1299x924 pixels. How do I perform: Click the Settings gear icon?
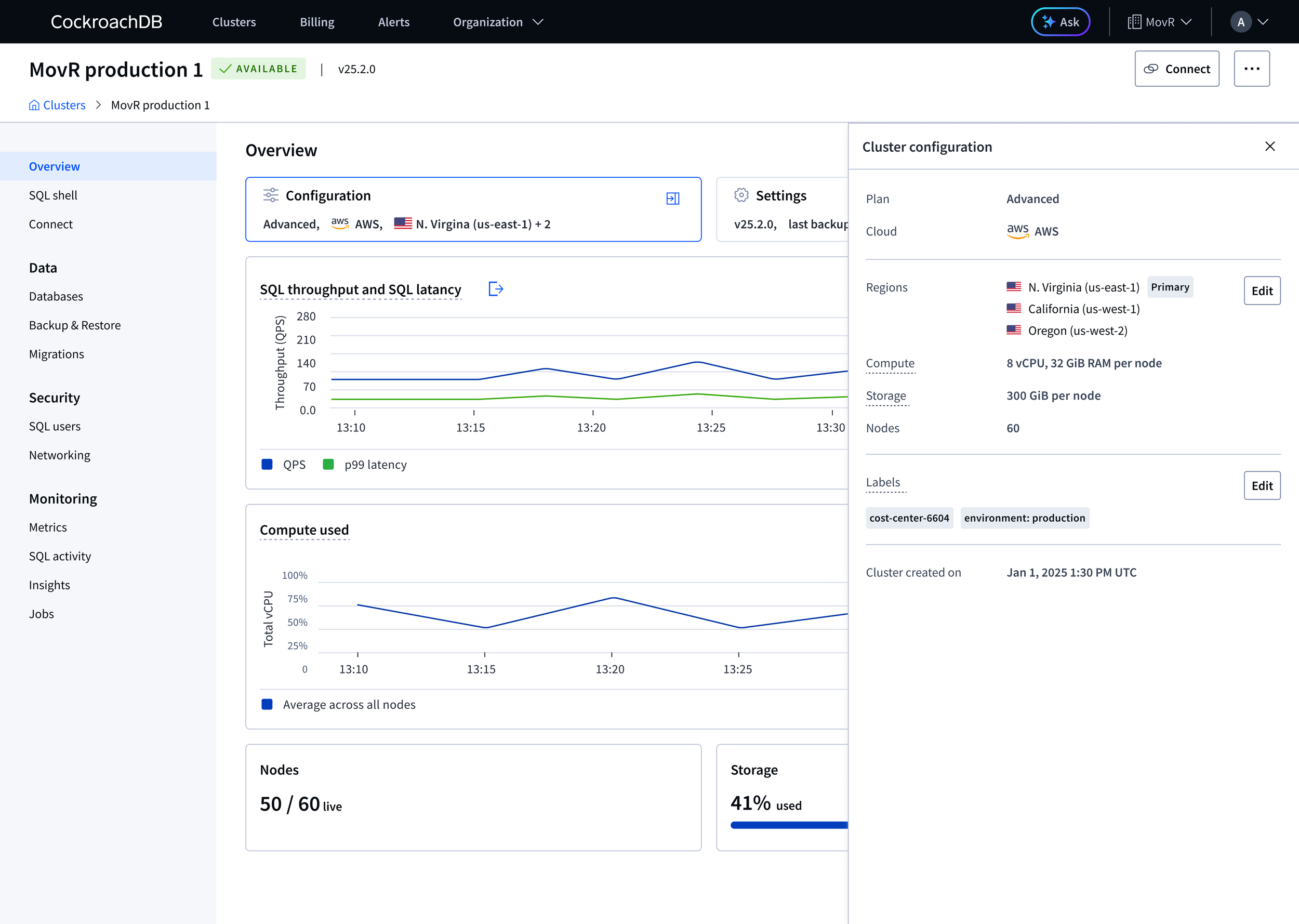[741, 195]
